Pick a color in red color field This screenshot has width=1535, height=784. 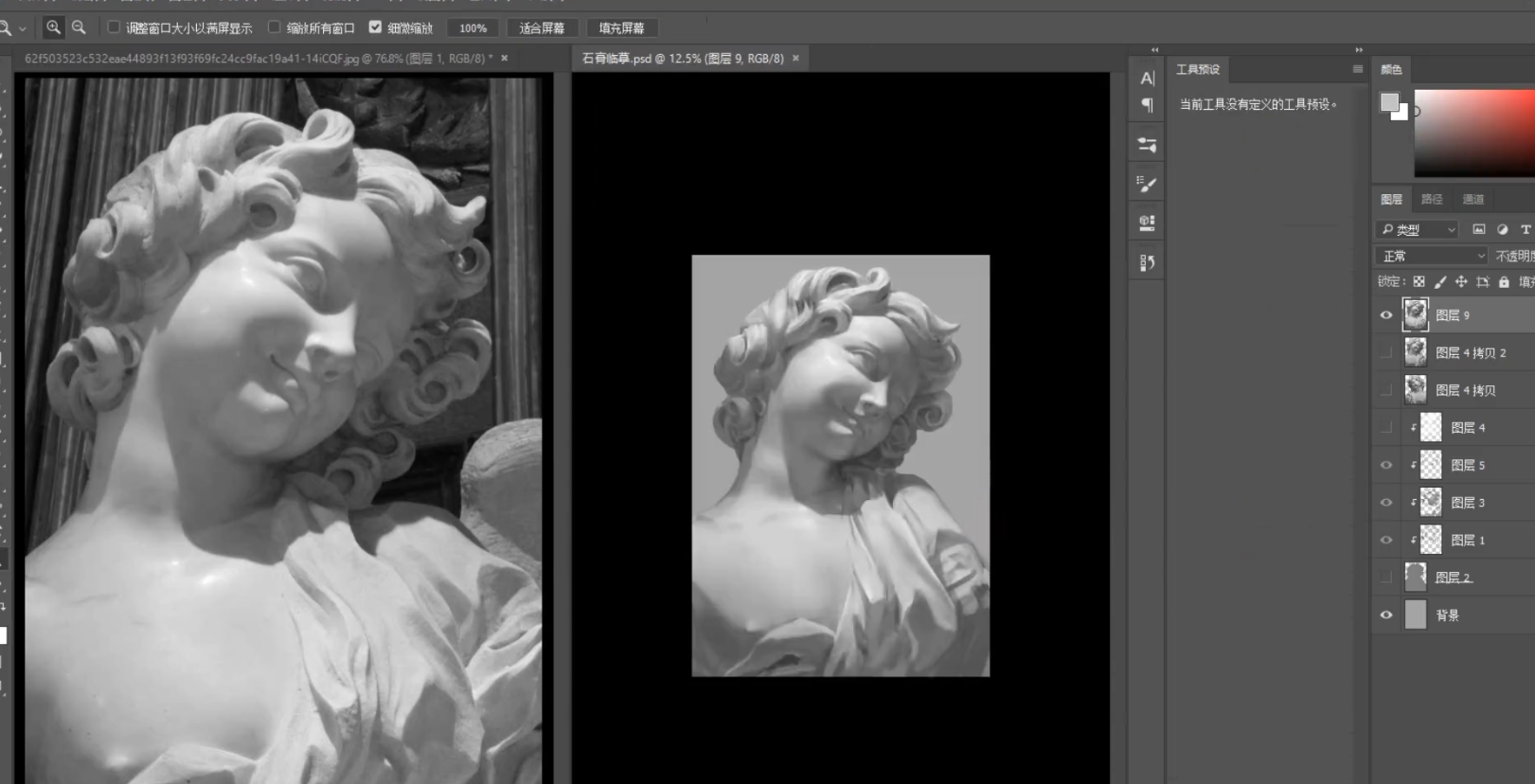click(1474, 134)
